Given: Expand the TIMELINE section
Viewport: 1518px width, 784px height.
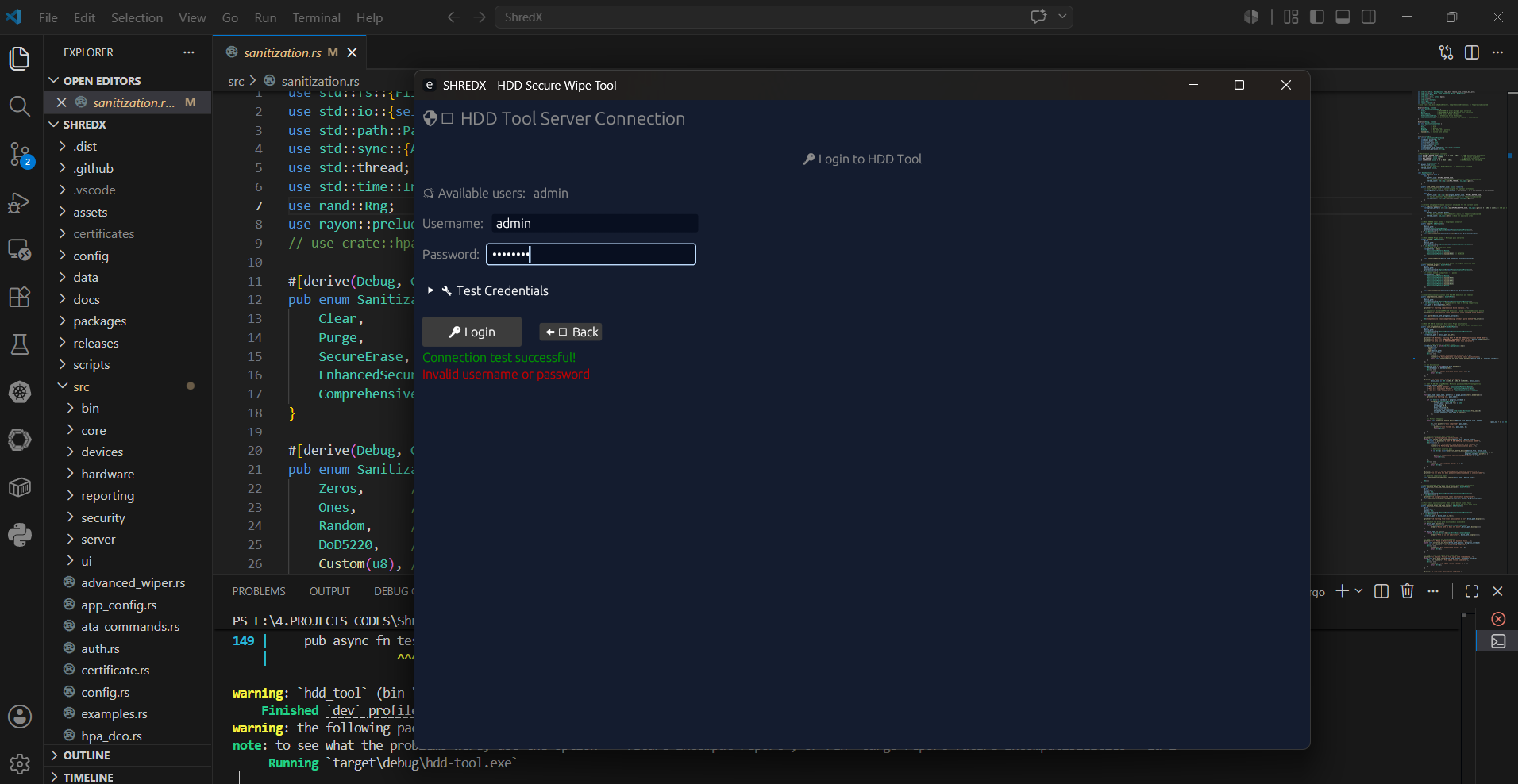Looking at the screenshot, I should [x=129, y=777].
